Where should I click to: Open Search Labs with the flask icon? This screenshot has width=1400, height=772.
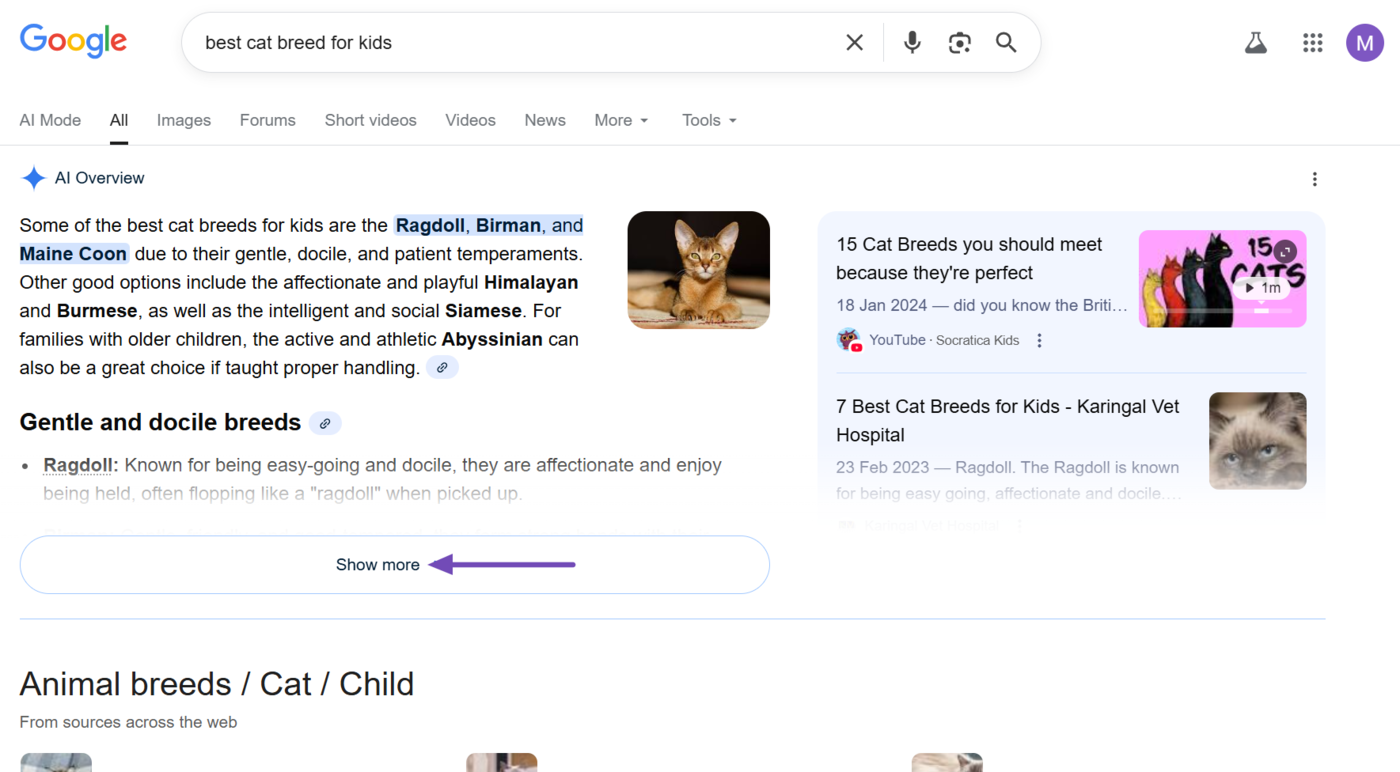(x=1255, y=42)
